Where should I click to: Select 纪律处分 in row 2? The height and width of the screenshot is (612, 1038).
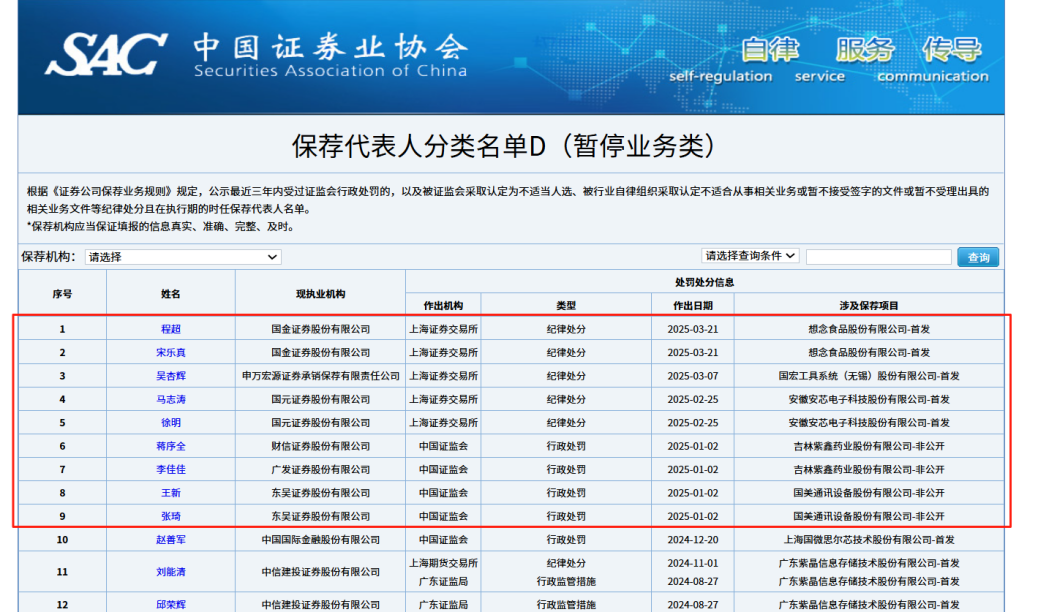point(566,352)
